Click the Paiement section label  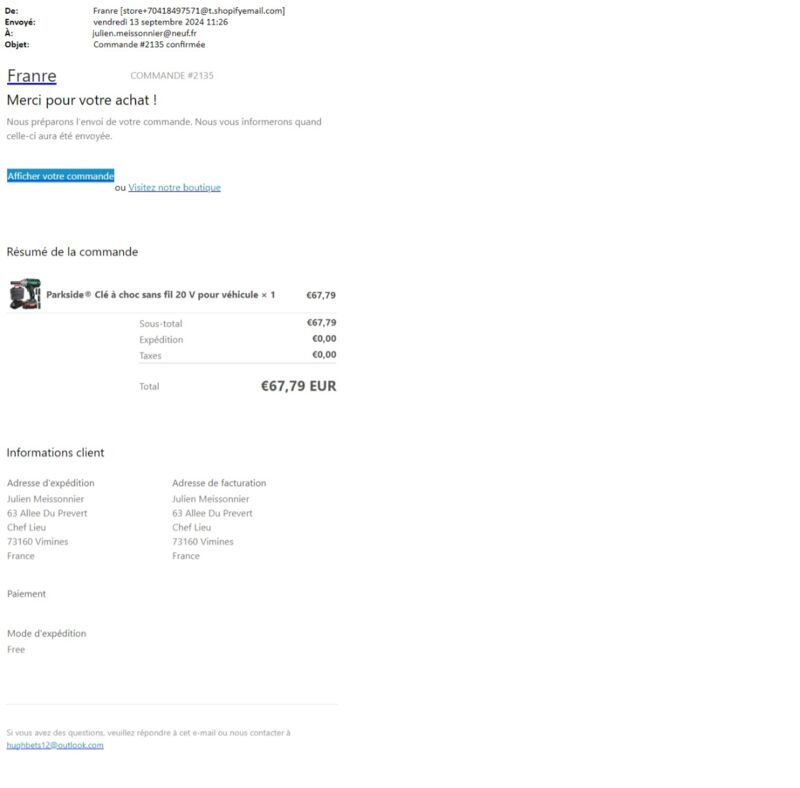coord(26,594)
